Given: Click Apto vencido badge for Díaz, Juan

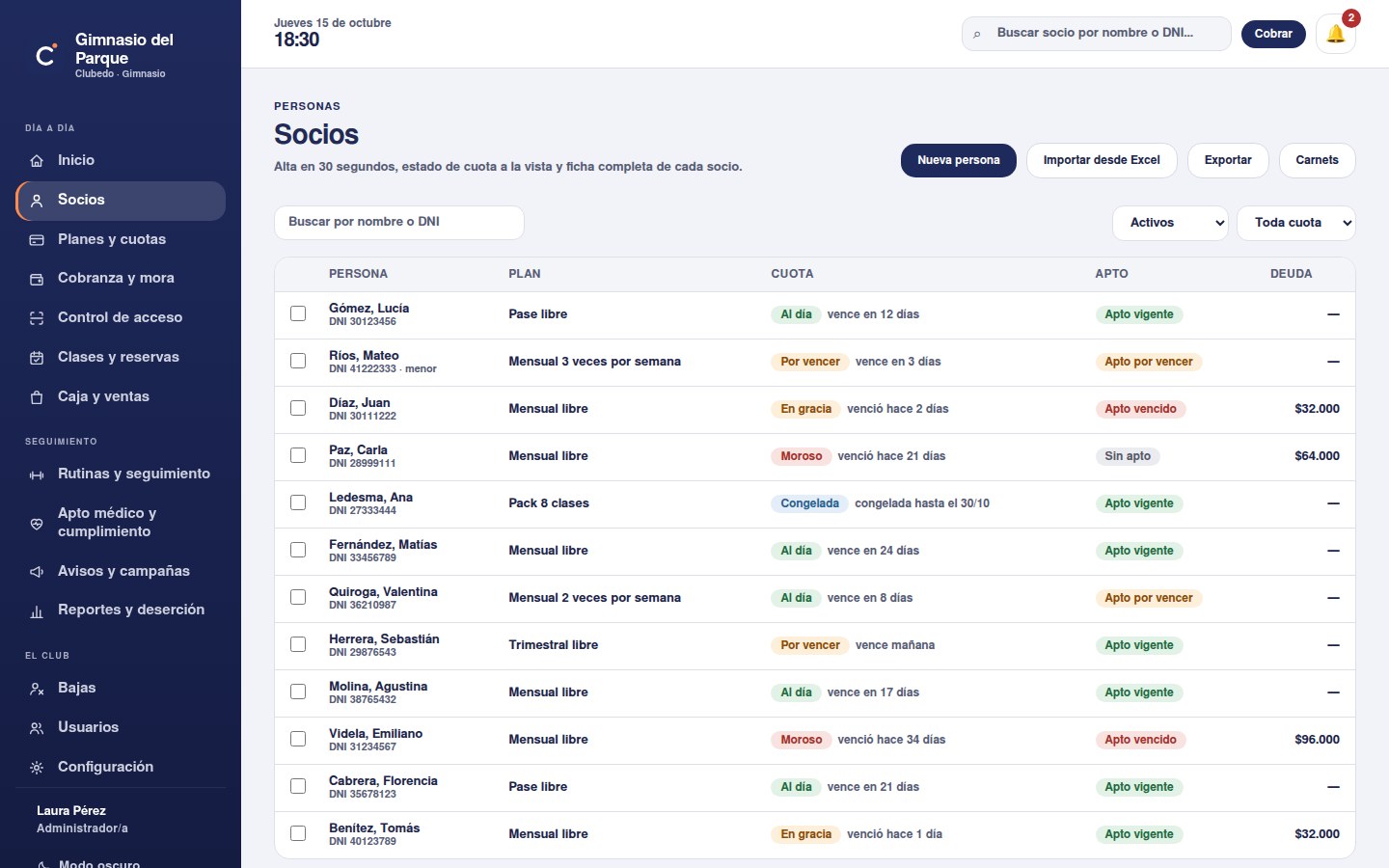Looking at the screenshot, I should 1140,409.
